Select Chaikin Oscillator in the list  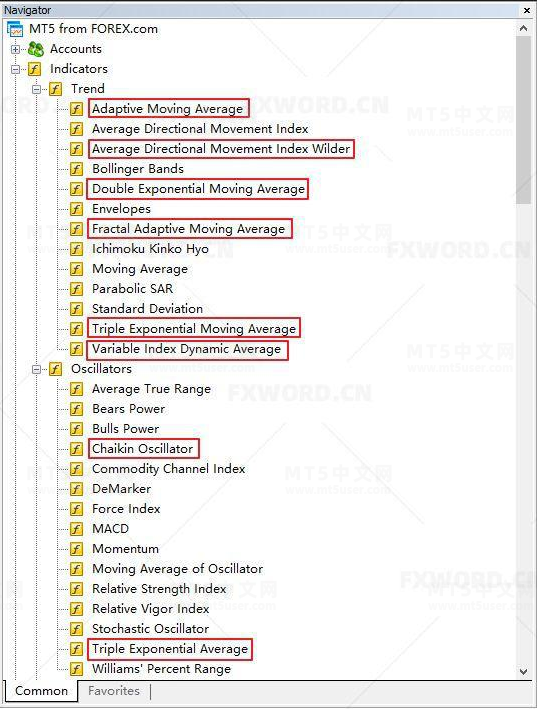point(143,449)
